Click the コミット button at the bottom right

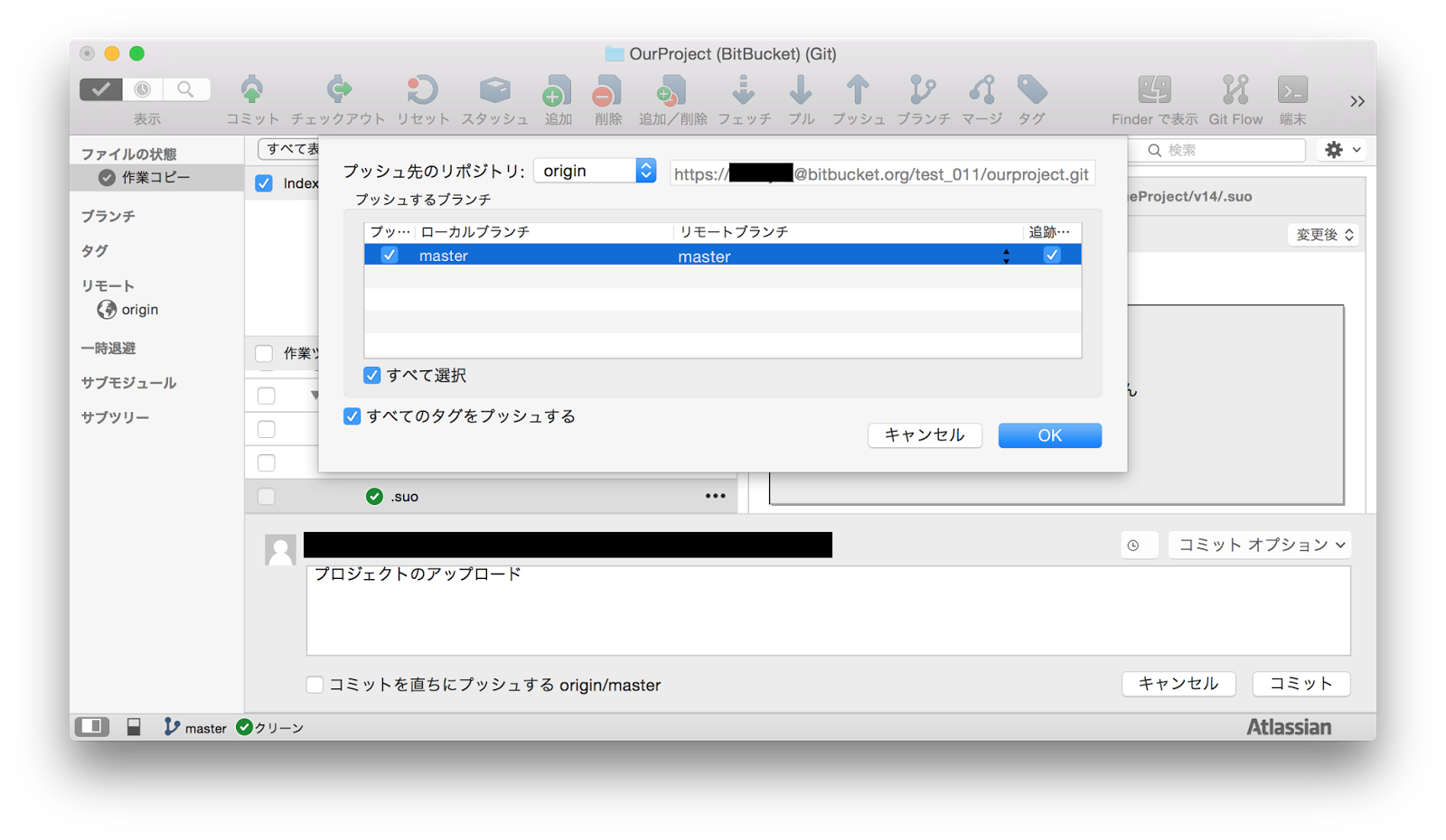tap(1300, 684)
